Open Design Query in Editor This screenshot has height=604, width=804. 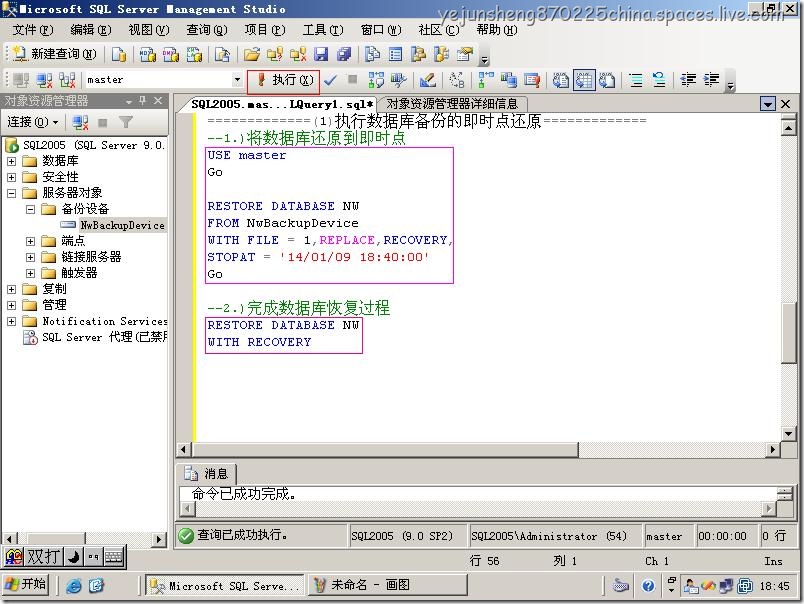point(428,80)
